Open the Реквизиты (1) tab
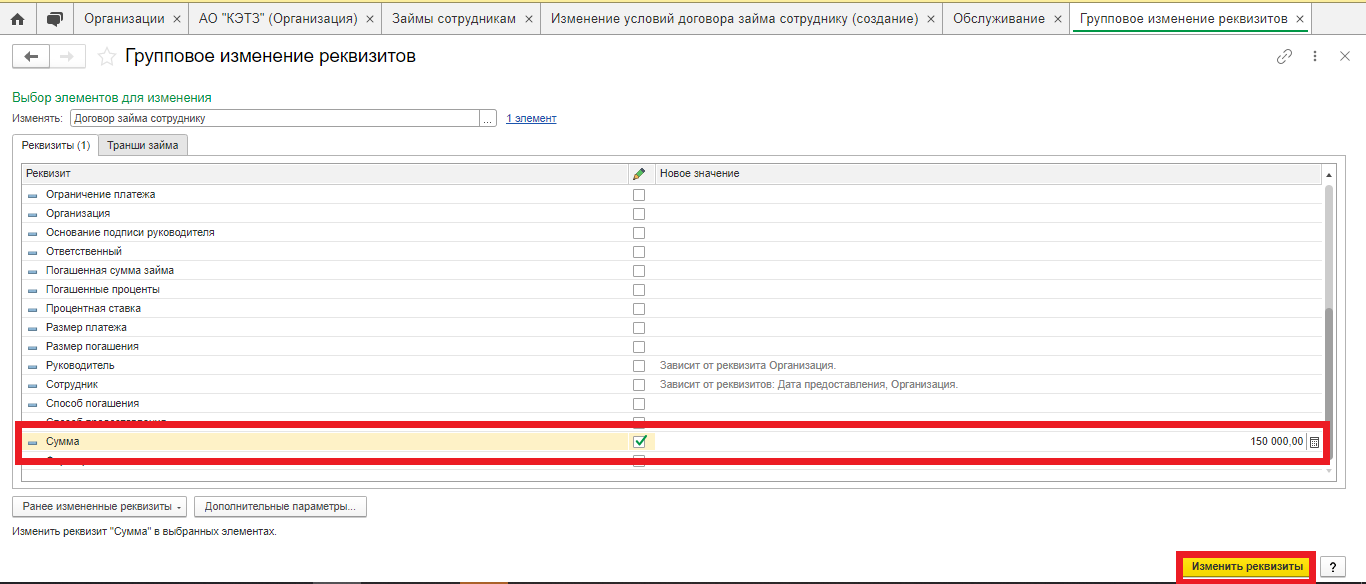 point(56,145)
